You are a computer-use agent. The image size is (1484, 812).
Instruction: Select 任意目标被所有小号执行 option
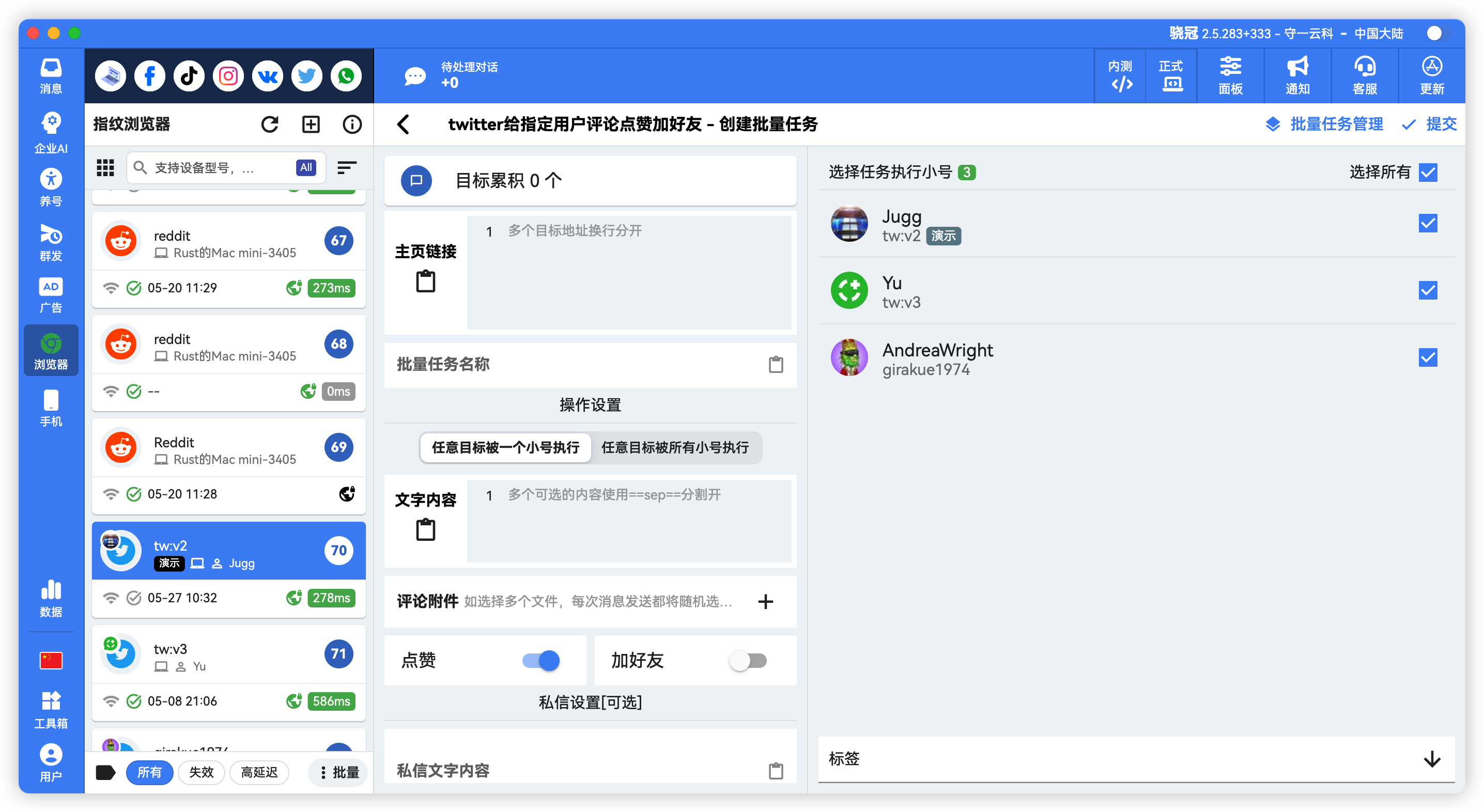675,447
